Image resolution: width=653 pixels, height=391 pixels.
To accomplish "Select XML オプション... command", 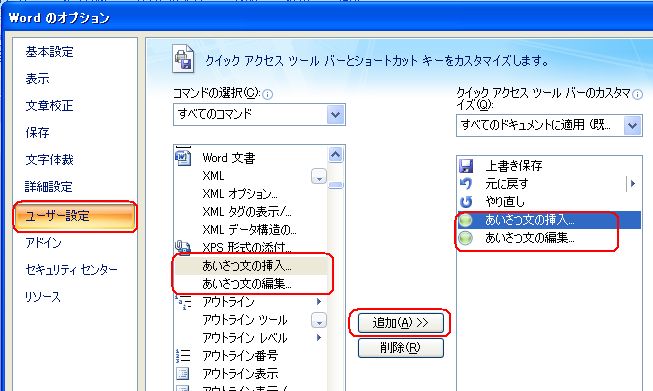I will click(x=240, y=194).
